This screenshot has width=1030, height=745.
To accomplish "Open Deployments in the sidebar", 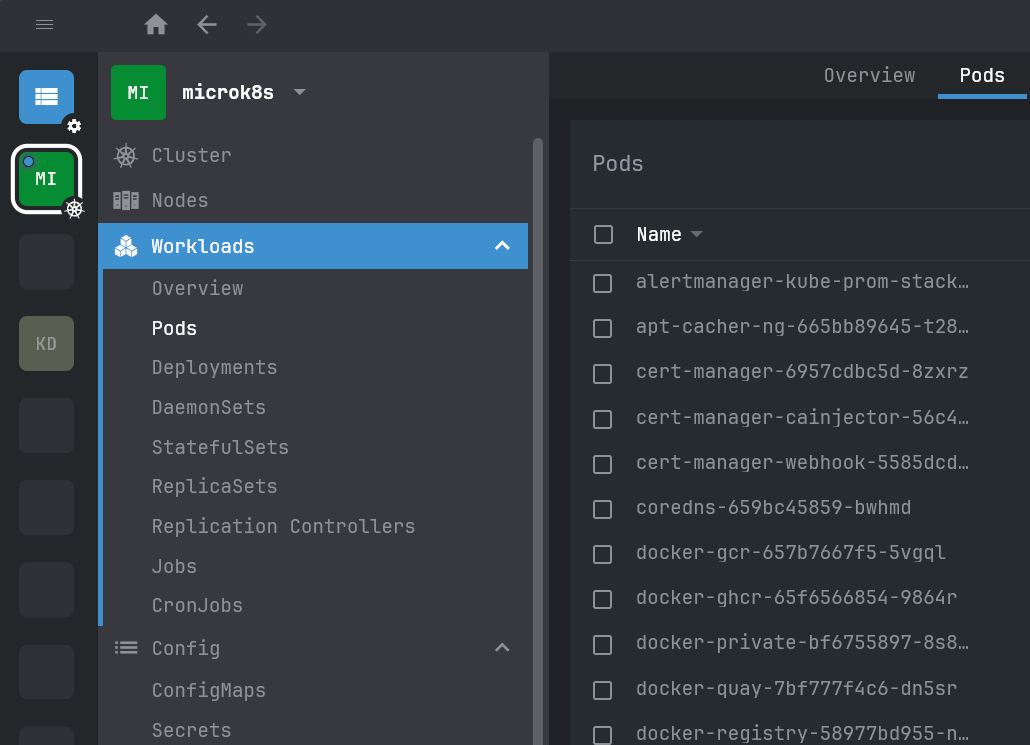I will click(214, 367).
